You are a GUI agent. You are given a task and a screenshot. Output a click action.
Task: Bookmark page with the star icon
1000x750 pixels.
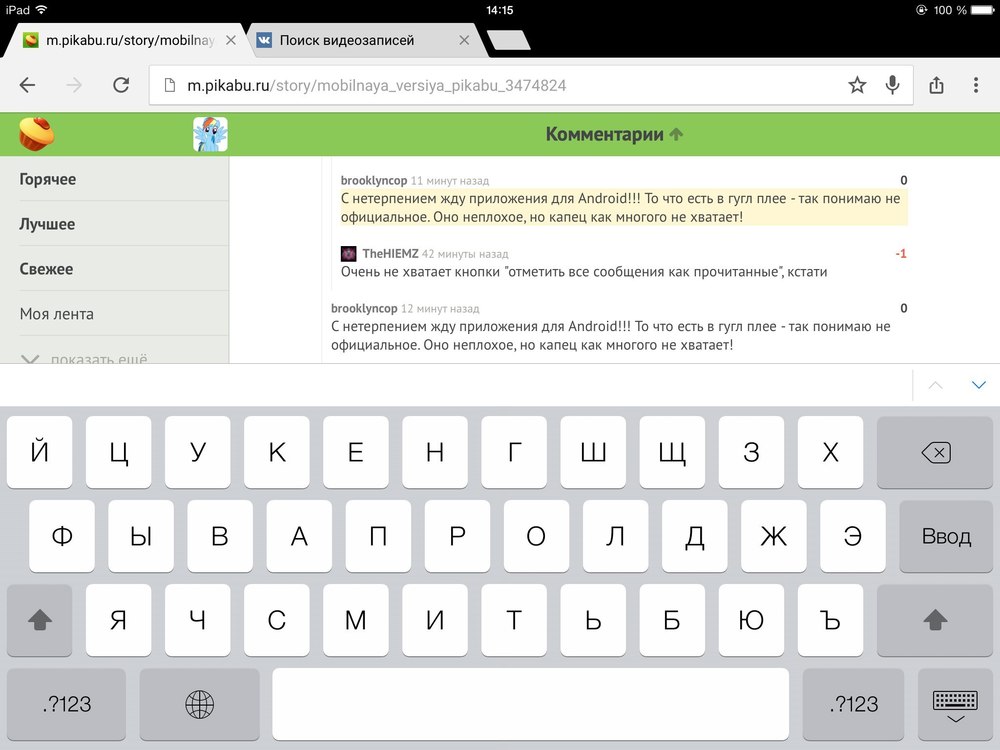pyautogui.click(x=857, y=86)
